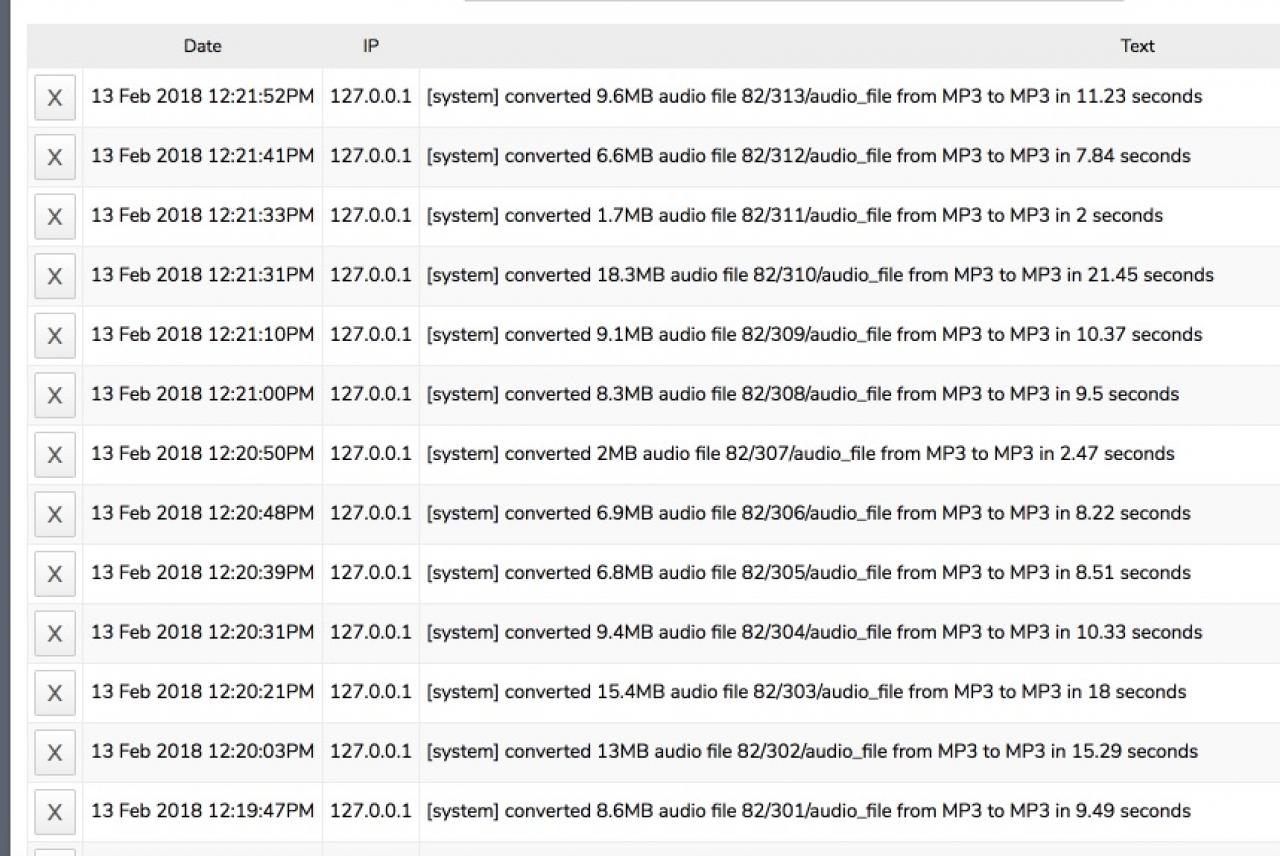Click the X for the 13MB file entry
This screenshot has height=856, width=1280.
[x=55, y=752]
